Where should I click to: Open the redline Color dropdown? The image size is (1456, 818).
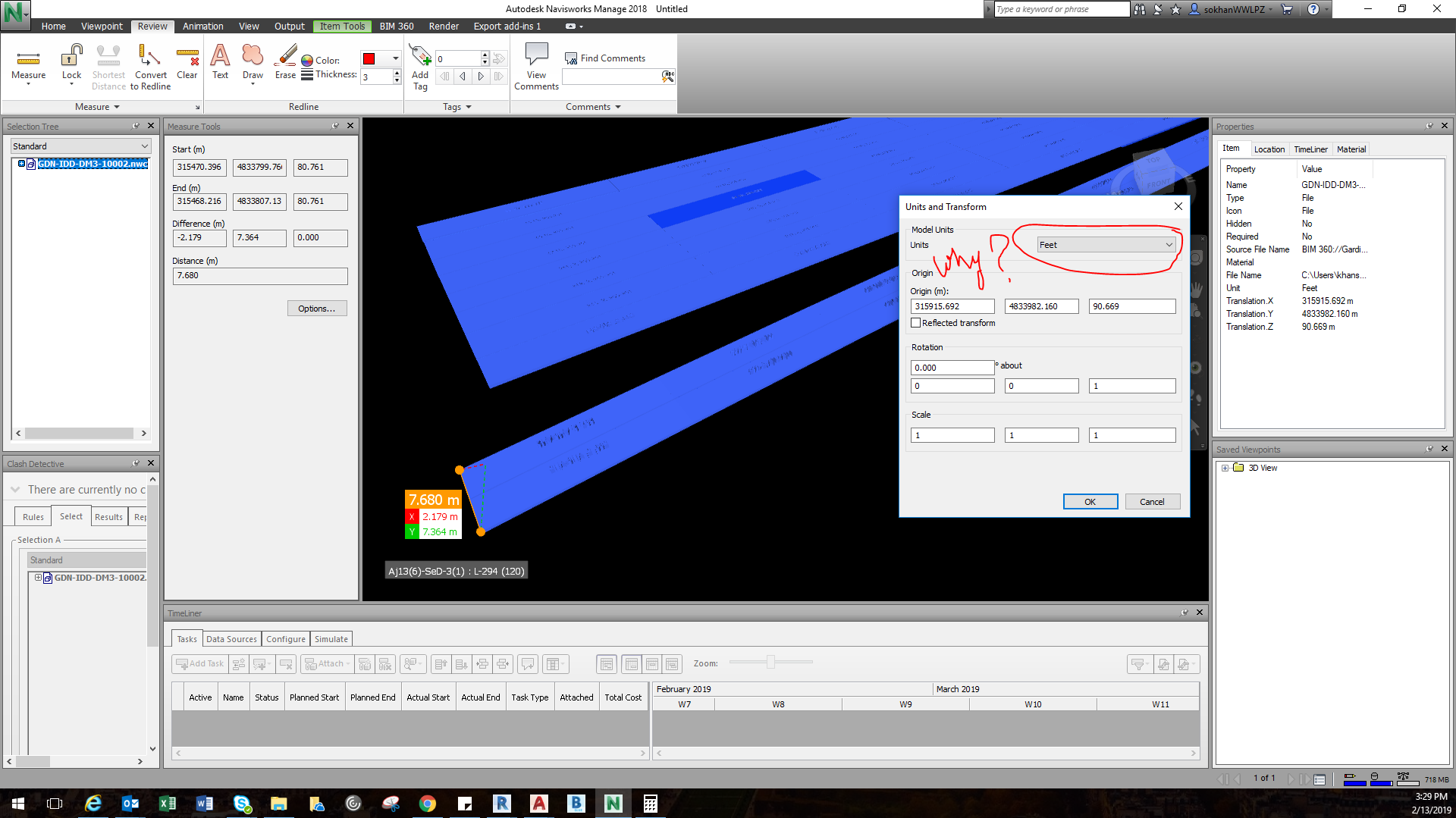[395, 58]
